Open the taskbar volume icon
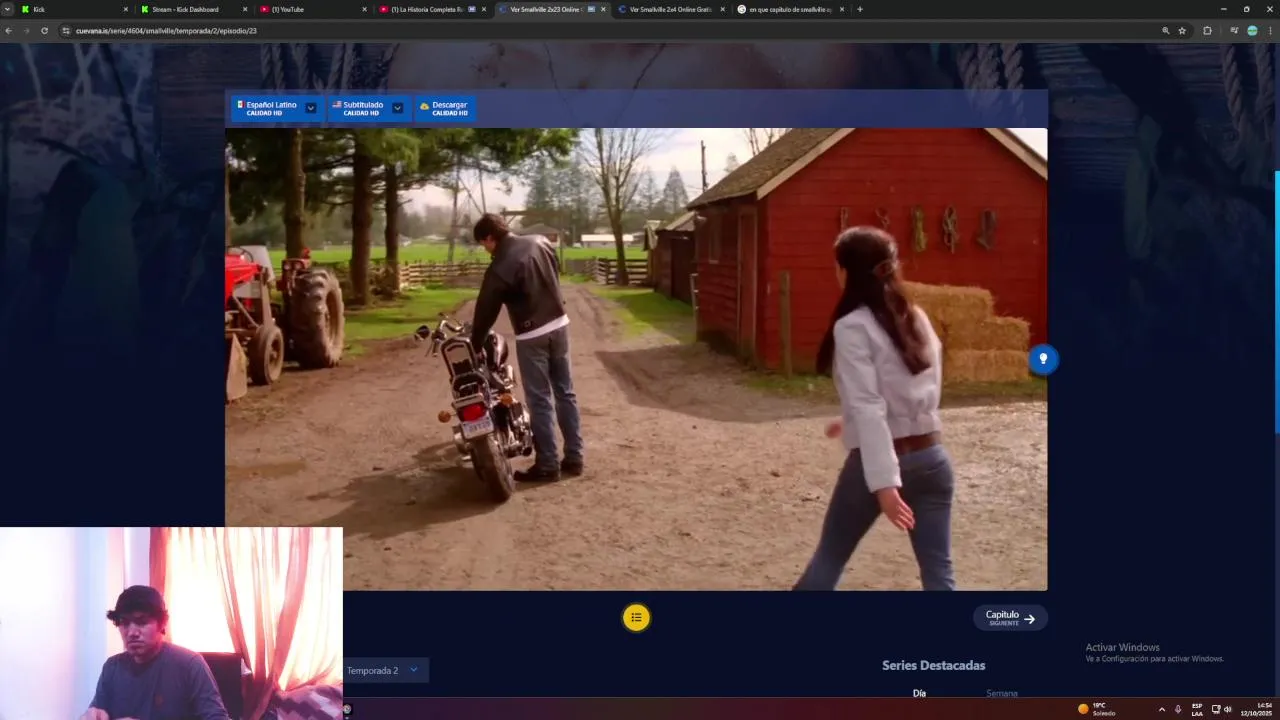Image resolution: width=1280 pixels, height=720 pixels. (1227, 709)
